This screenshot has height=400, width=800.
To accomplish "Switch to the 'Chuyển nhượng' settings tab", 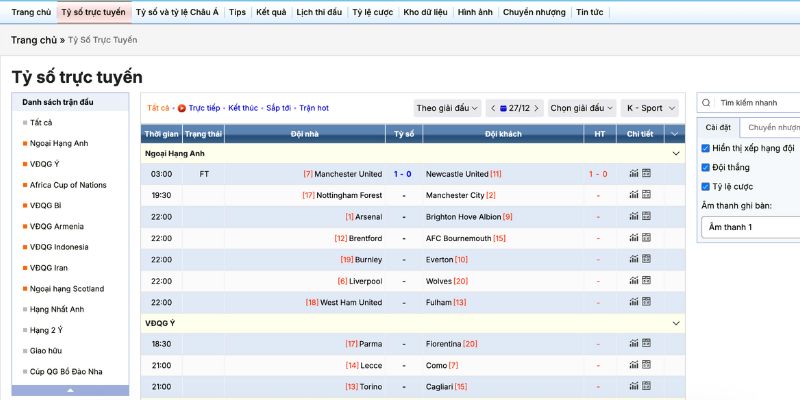I will [772, 127].
